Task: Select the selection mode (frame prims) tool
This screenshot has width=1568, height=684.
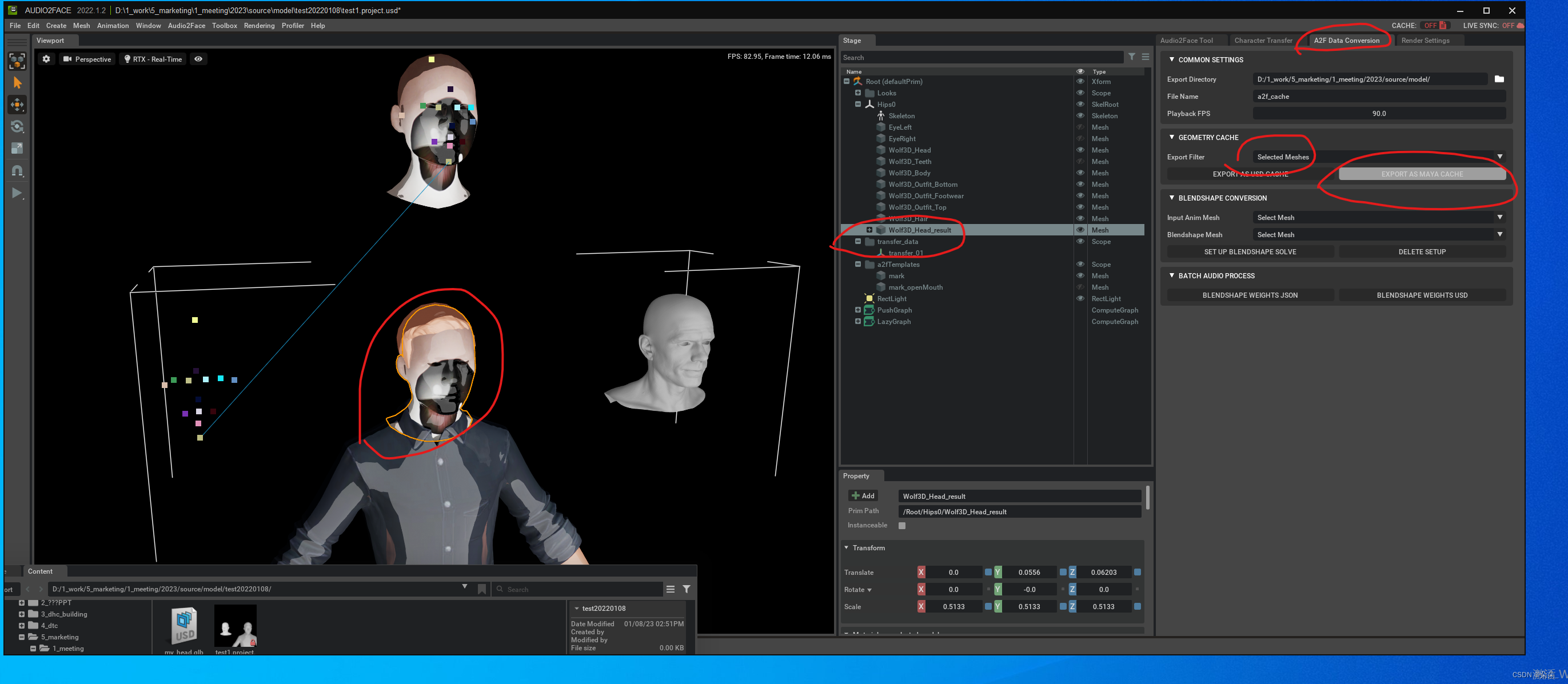Action: (x=17, y=61)
